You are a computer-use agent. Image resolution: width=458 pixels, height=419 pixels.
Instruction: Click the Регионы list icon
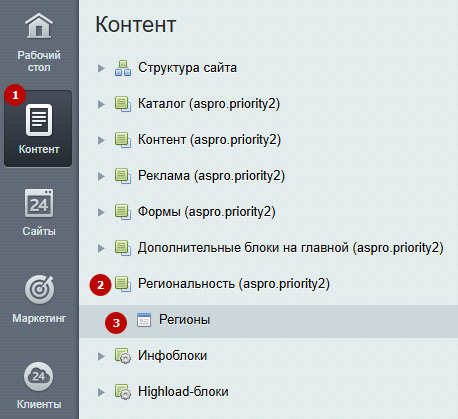[144, 320]
